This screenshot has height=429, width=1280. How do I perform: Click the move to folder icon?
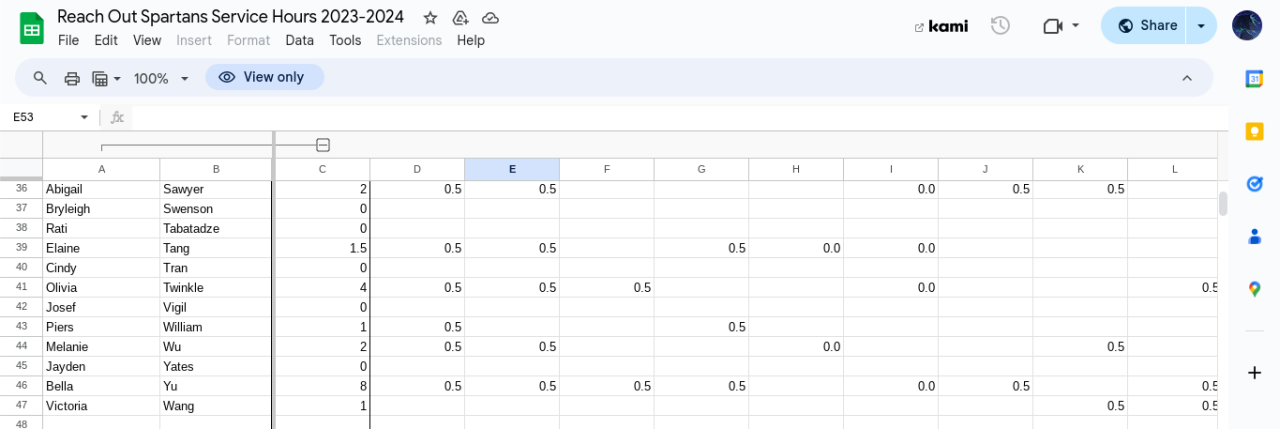pos(460,18)
